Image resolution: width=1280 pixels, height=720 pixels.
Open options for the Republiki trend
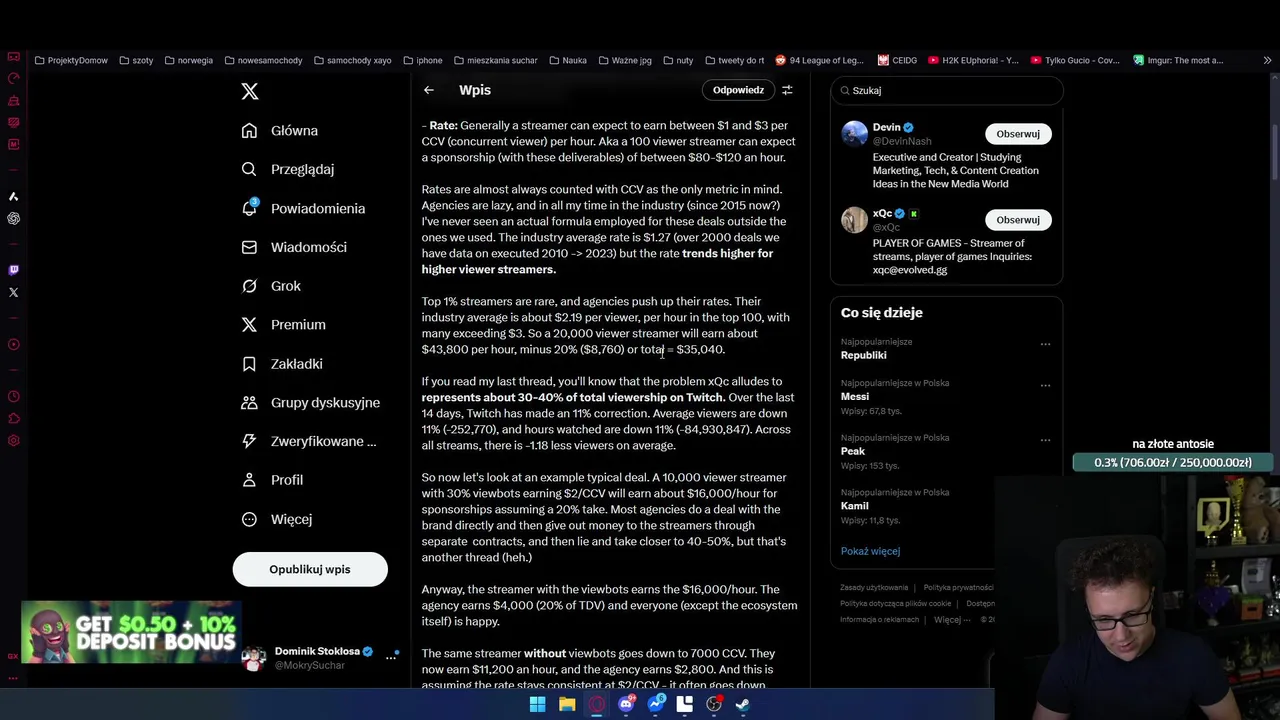[x=1045, y=344]
